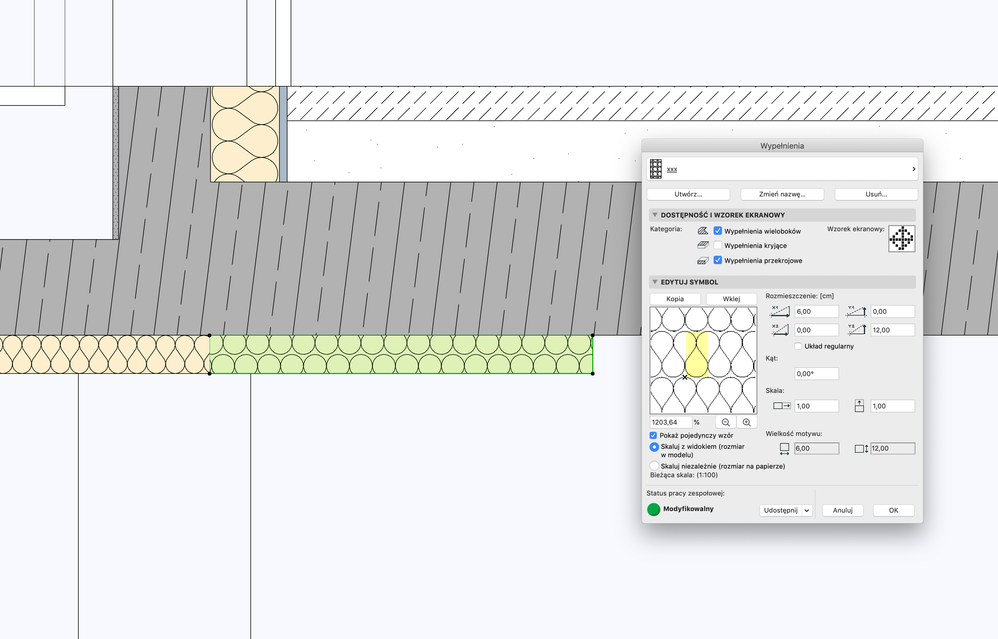The width and height of the screenshot is (998, 639).
Task: Enable the Układ regularny checkbox
Action: click(798, 346)
